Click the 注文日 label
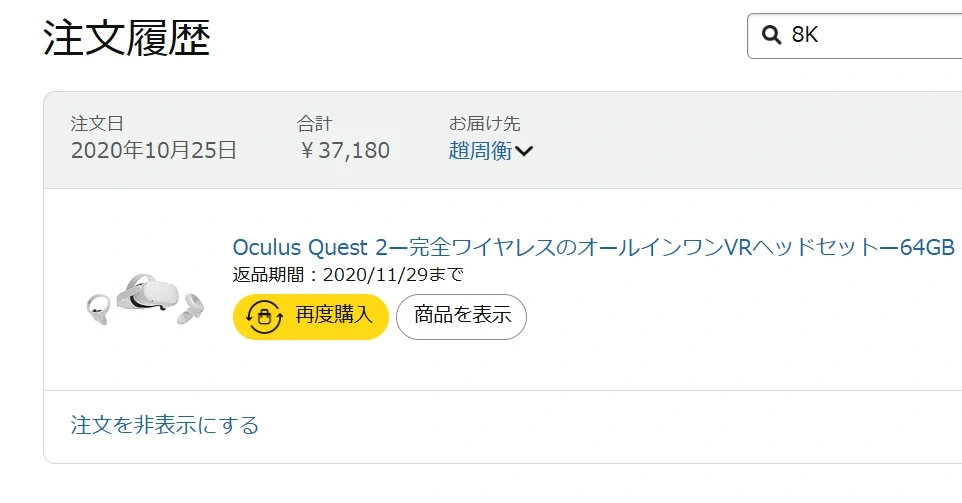This screenshot has width=962, height=503. [x=97, y=124]
